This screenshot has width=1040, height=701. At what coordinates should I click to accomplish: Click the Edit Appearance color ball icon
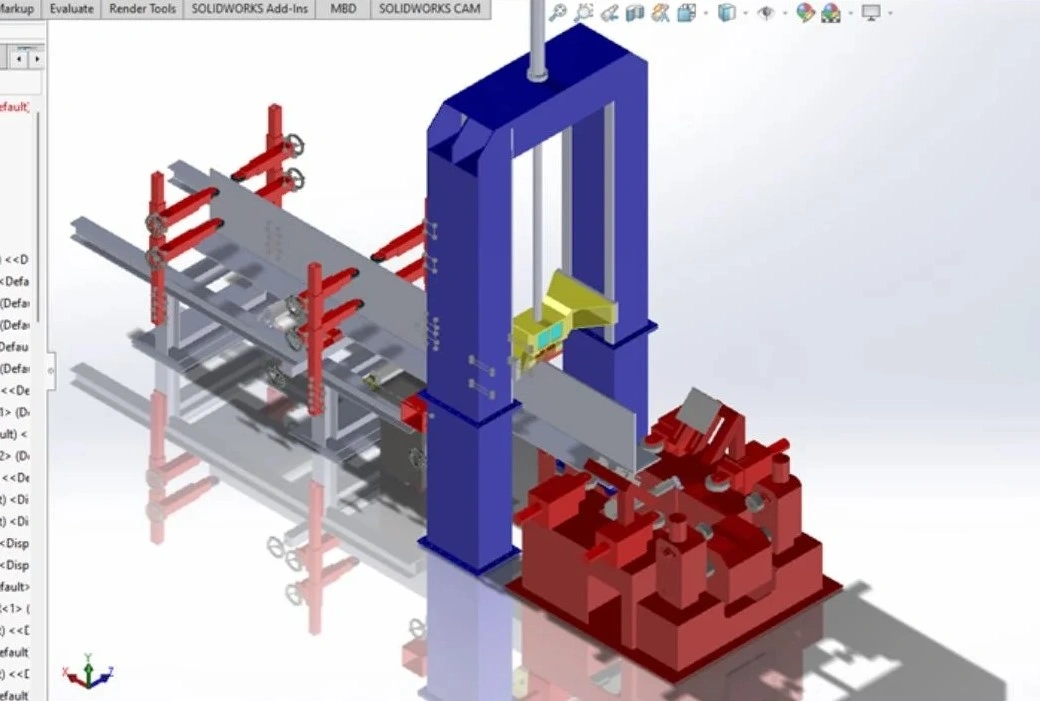click(x=805, y=13)
